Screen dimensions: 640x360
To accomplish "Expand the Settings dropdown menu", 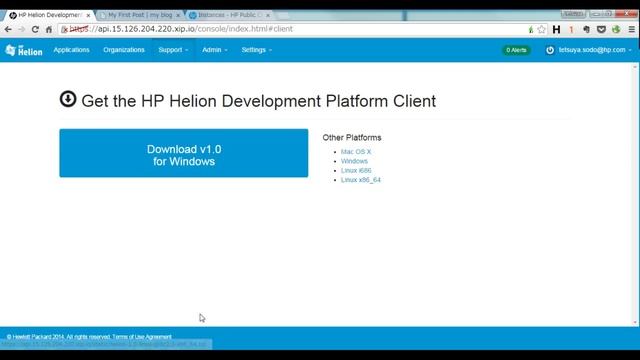I will click(257, 50).
